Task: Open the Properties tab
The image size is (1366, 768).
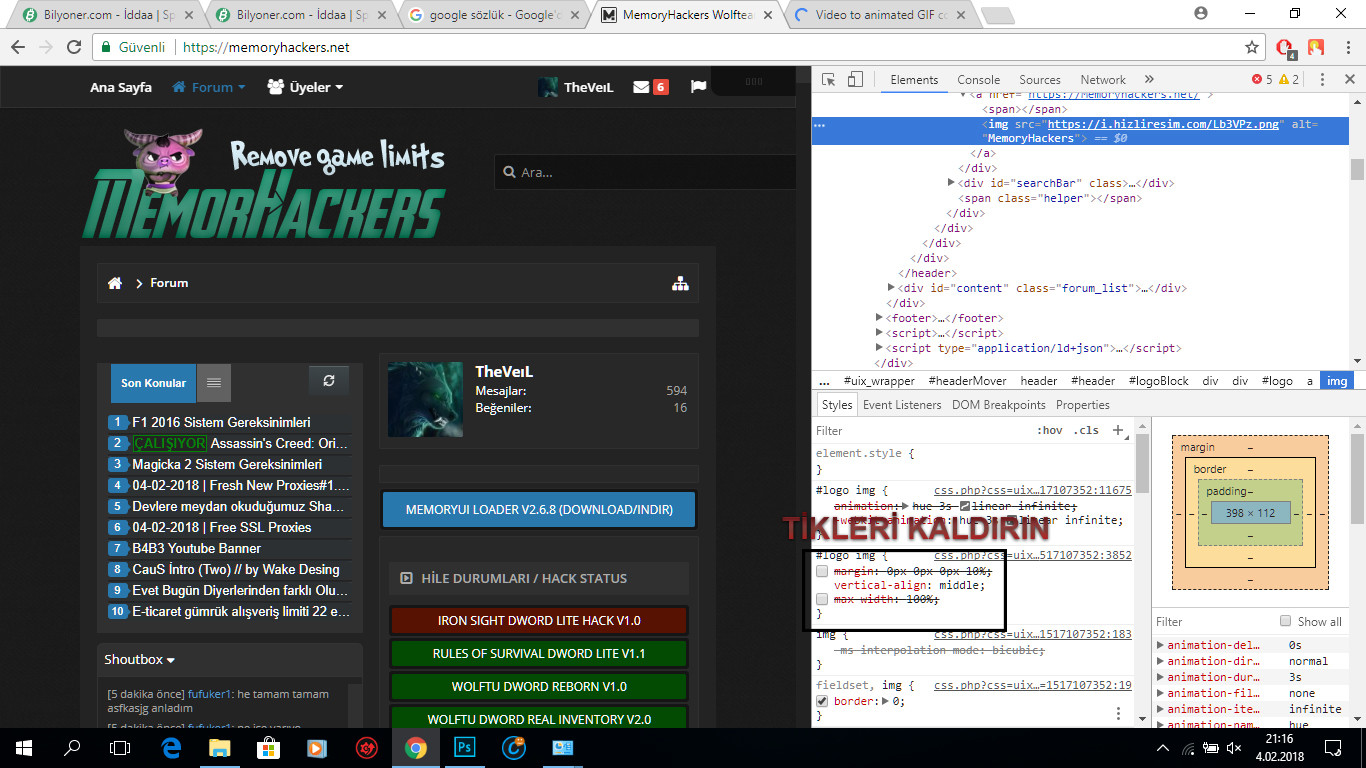Action: pyautogui.click(x=1083, y=405)
